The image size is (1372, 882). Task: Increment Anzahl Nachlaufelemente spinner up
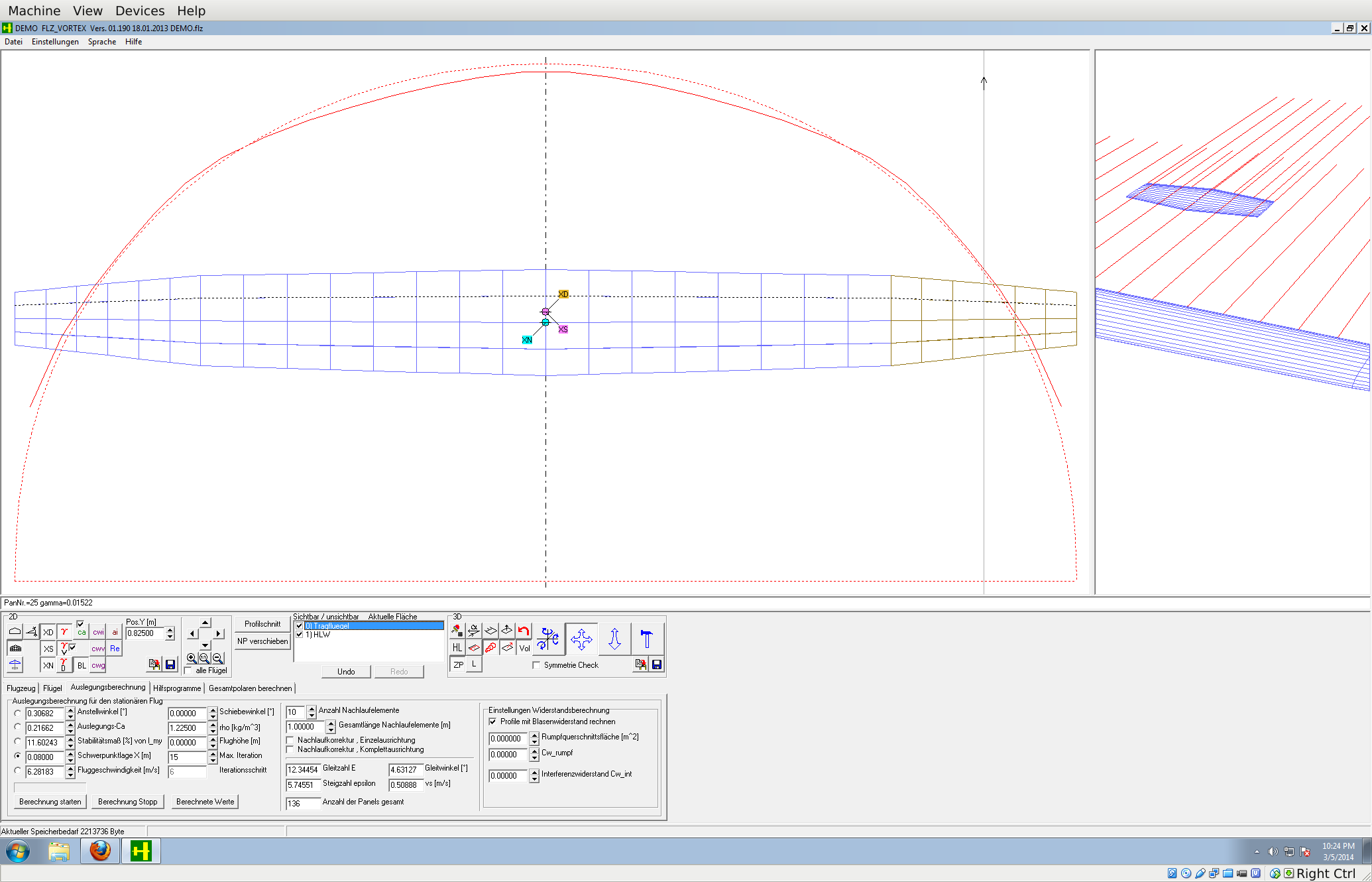[312, 709]
